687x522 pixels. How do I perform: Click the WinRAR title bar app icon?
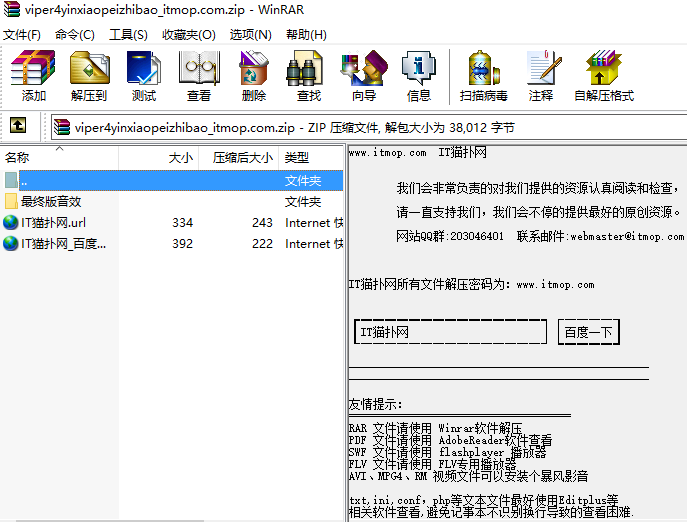11,9
